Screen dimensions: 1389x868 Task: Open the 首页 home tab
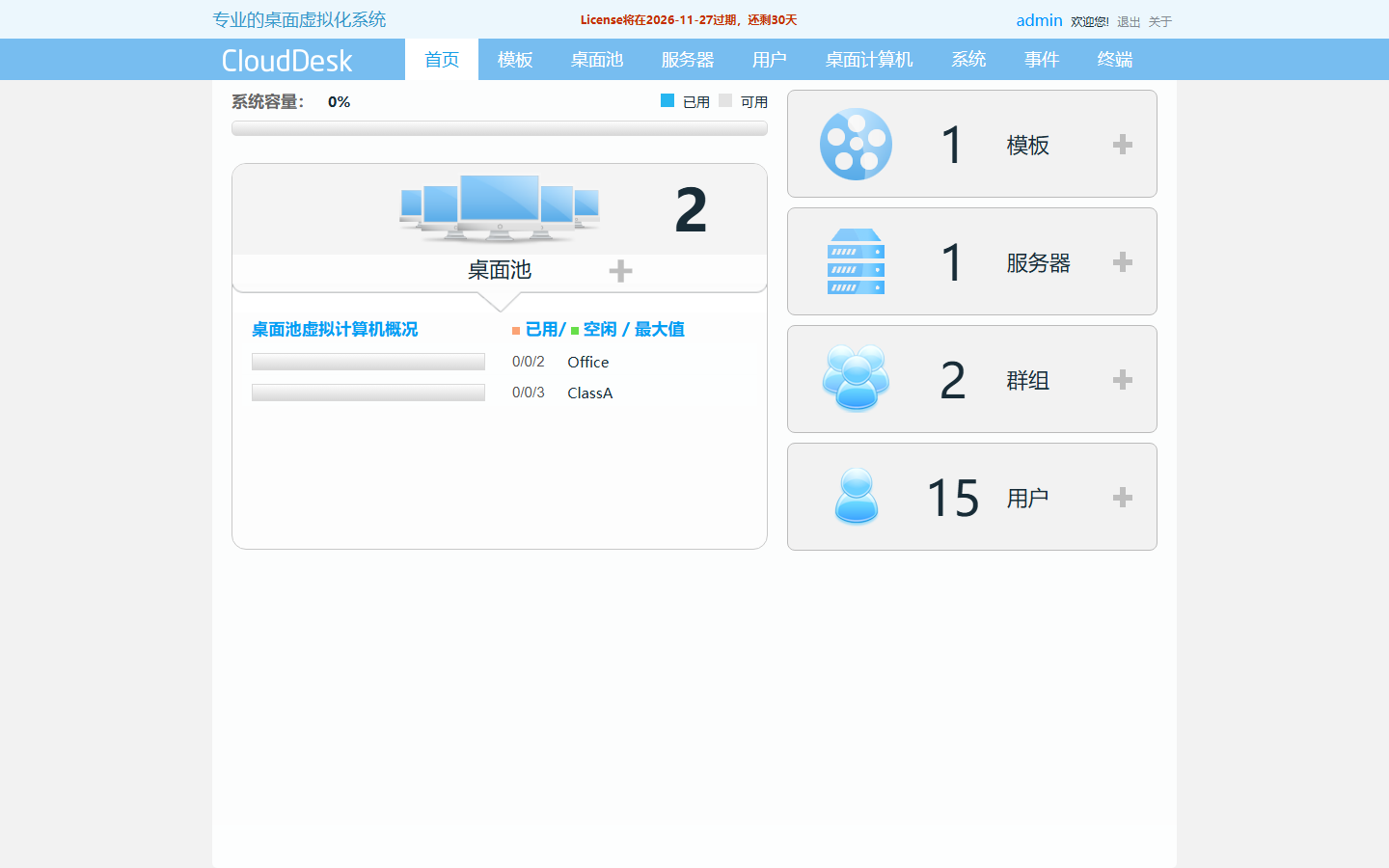(x=442, y=60)
